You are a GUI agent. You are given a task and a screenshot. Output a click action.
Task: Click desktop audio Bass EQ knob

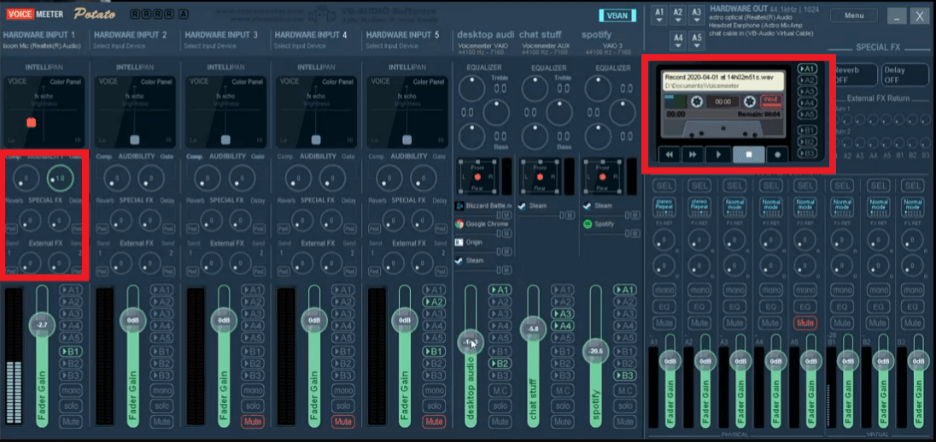point(472,136)
